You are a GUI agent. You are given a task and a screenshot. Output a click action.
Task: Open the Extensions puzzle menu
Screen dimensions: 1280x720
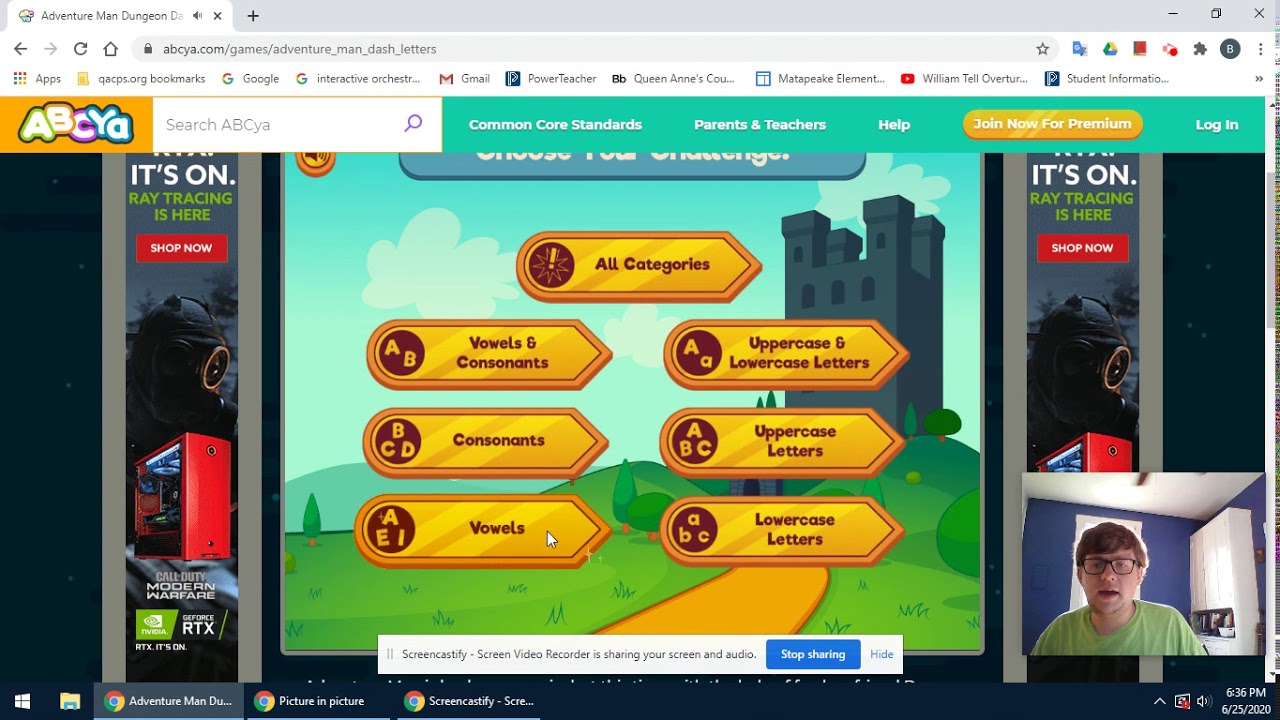tap(1200, 49)
